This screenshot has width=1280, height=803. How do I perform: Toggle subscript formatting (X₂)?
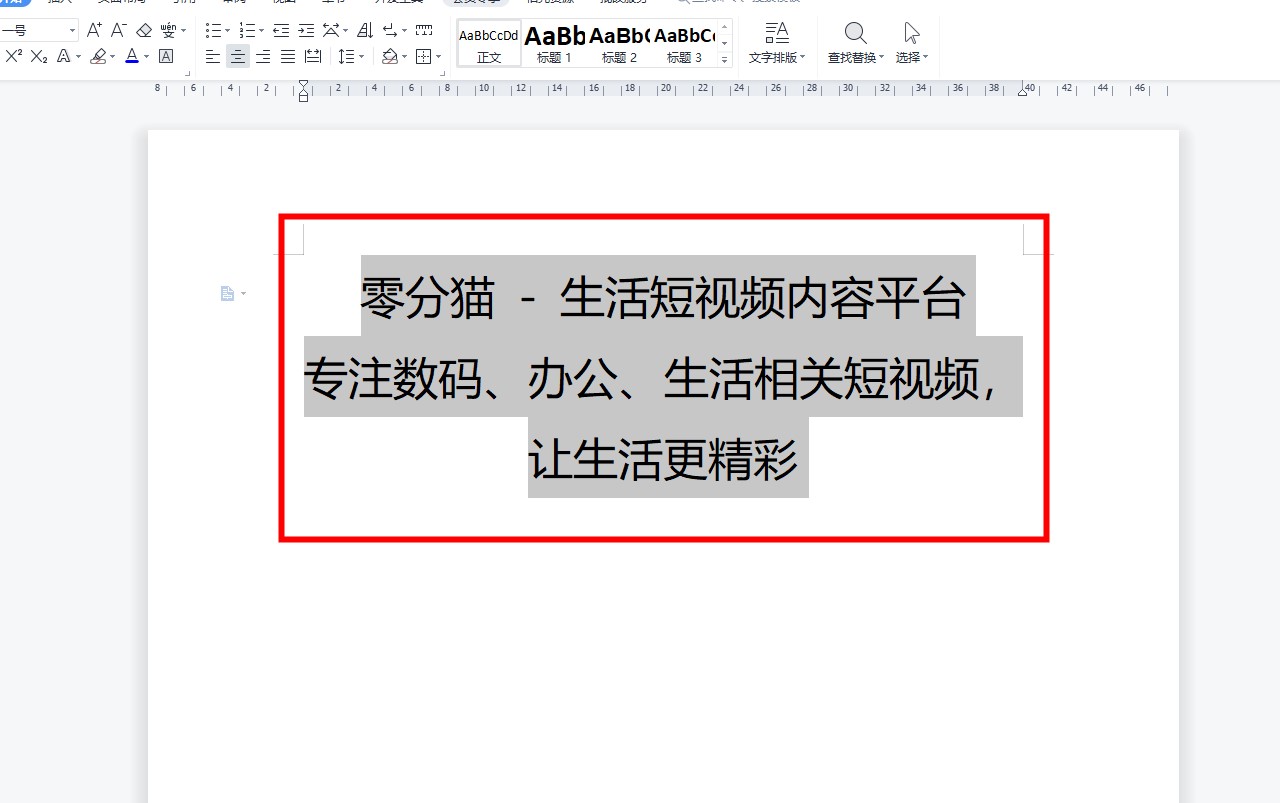tap(39, 57)
